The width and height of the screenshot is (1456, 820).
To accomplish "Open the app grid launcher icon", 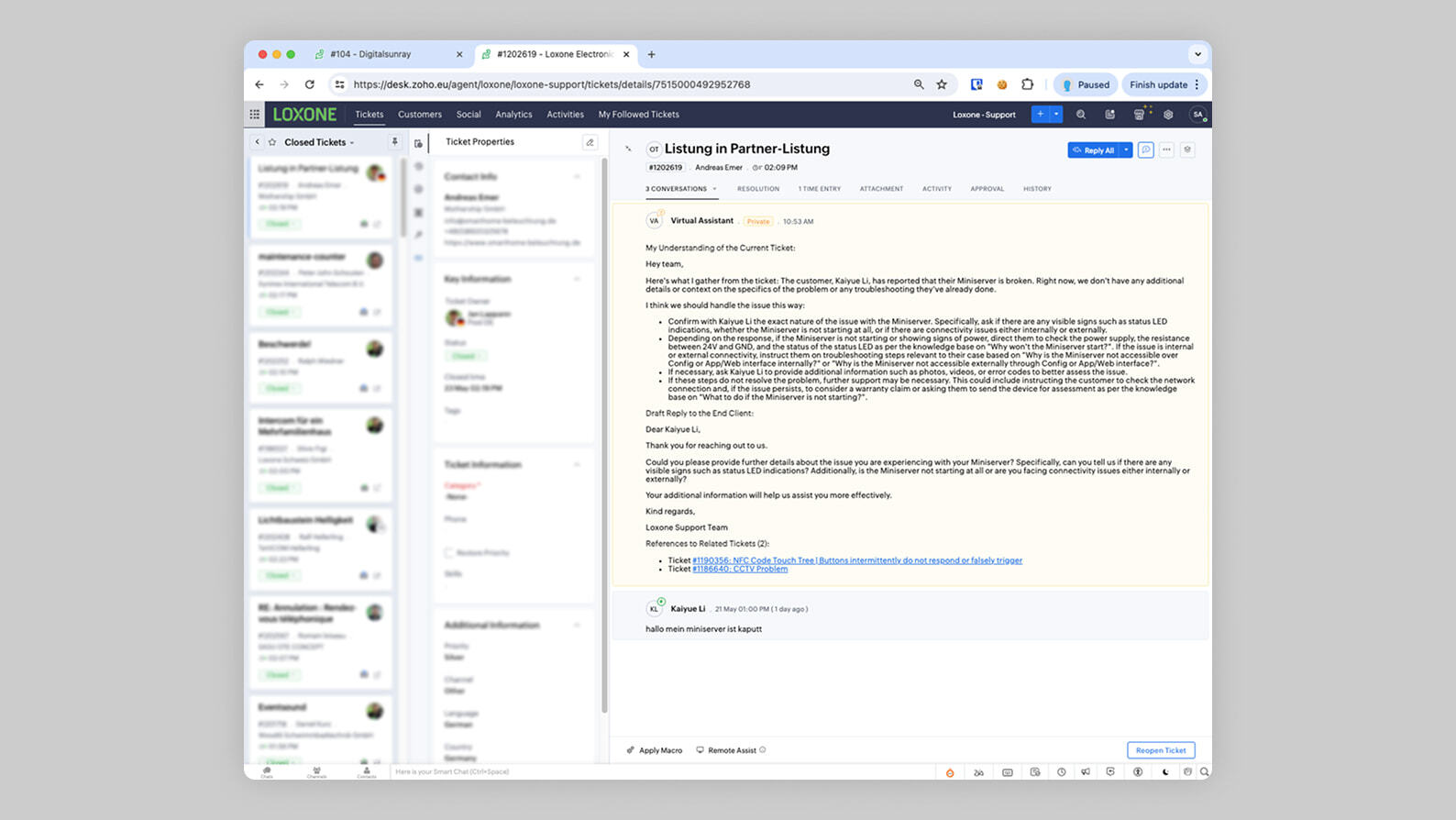I will (x=255, y=115).
